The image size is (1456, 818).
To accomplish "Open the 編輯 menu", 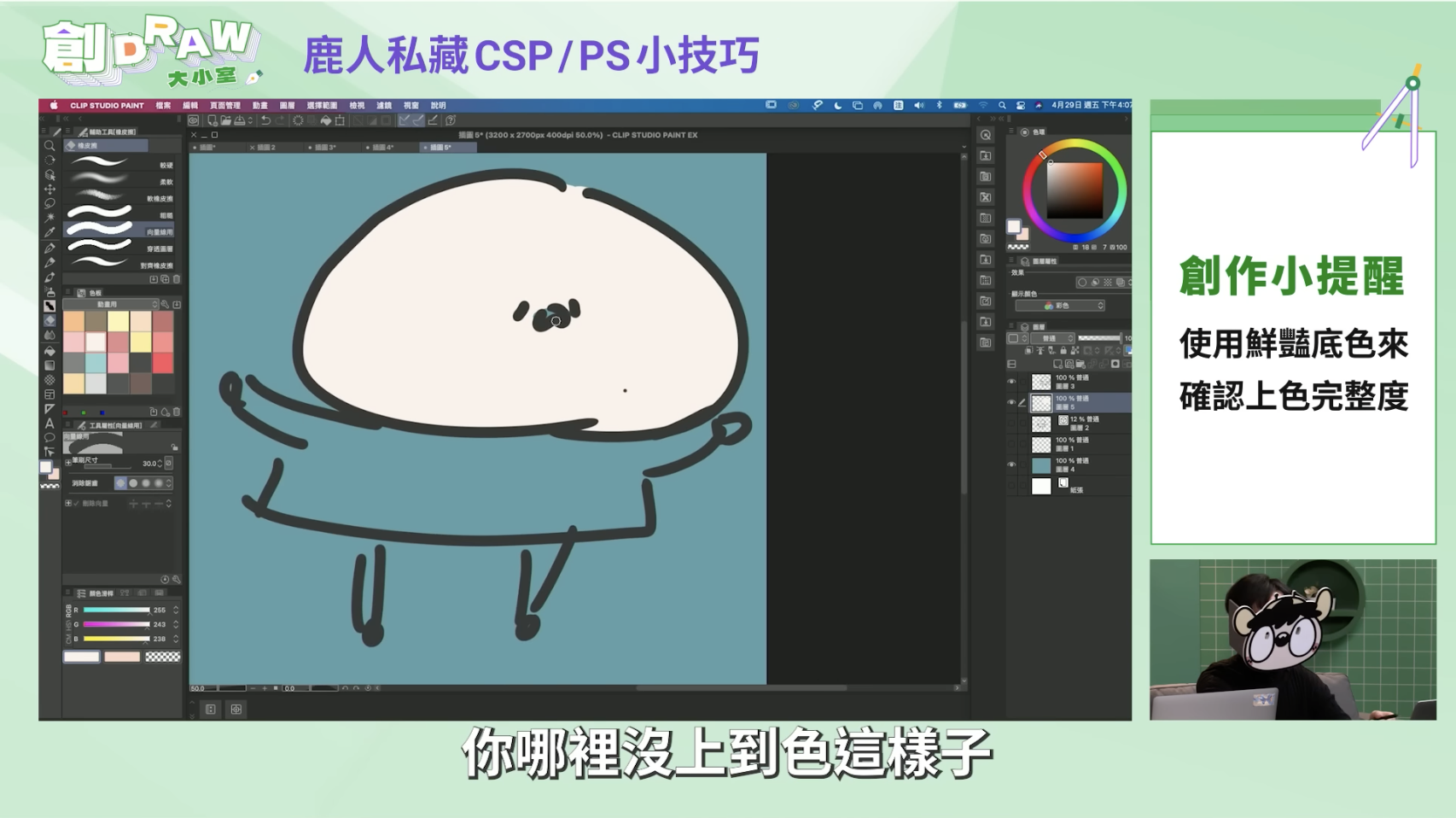I will tap(190, 106).
